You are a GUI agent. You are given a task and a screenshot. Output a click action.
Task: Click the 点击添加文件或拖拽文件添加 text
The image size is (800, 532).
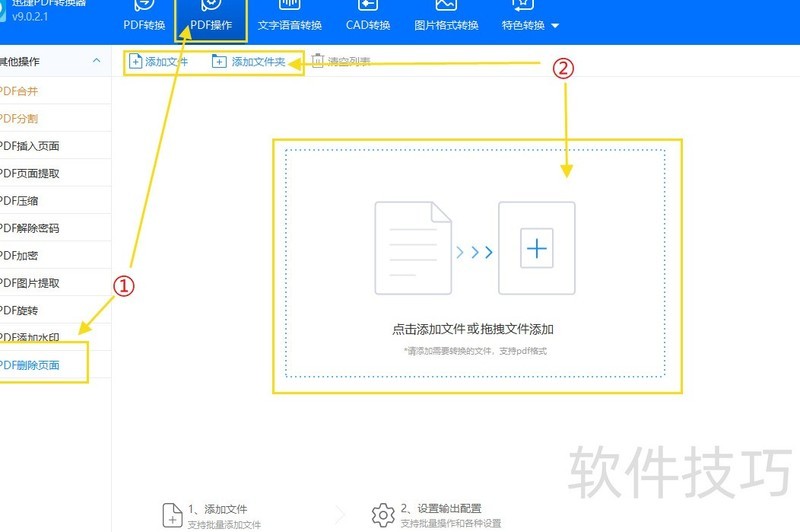click(472, 329)
